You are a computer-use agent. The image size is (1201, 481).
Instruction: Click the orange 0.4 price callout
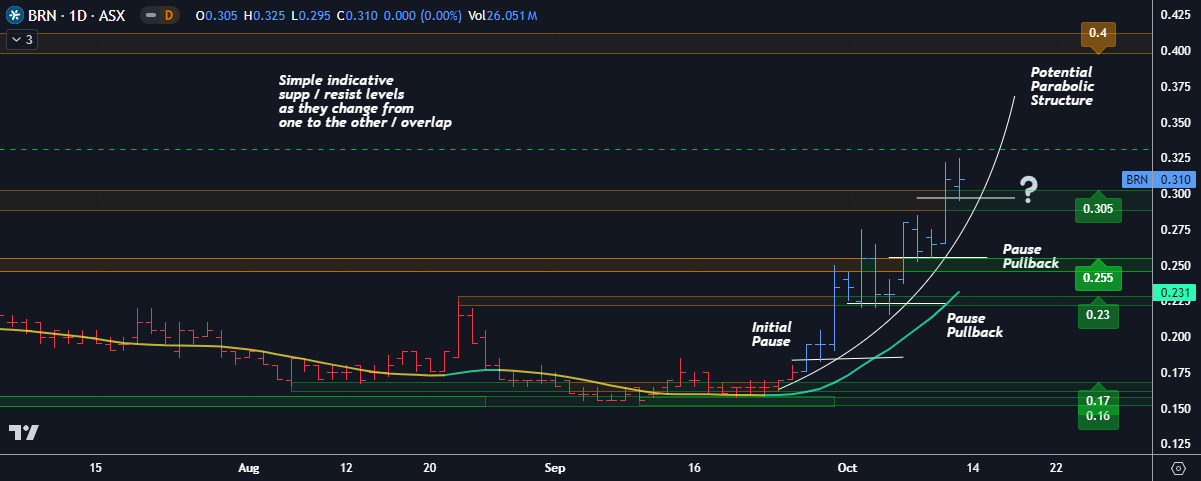[1098, 34]
